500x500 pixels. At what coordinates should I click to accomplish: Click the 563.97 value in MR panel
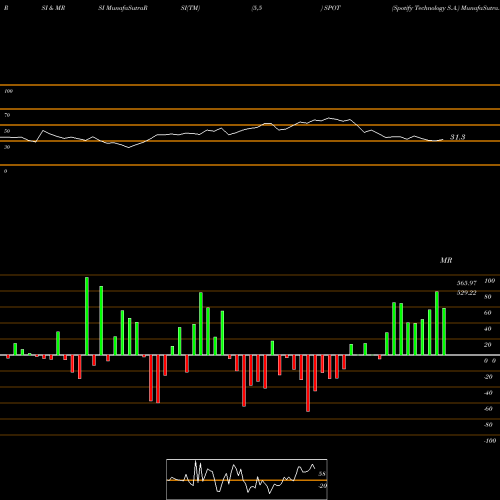tap(466, 283)
